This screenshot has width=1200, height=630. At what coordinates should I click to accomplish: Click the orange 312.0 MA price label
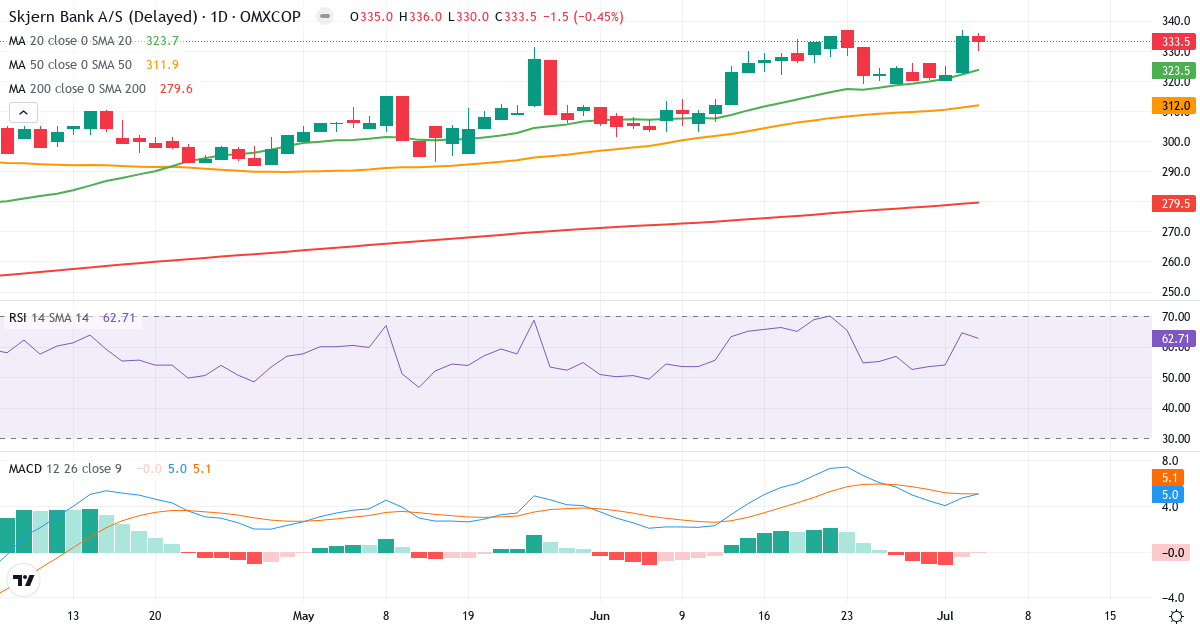[x=1174, y=106]
